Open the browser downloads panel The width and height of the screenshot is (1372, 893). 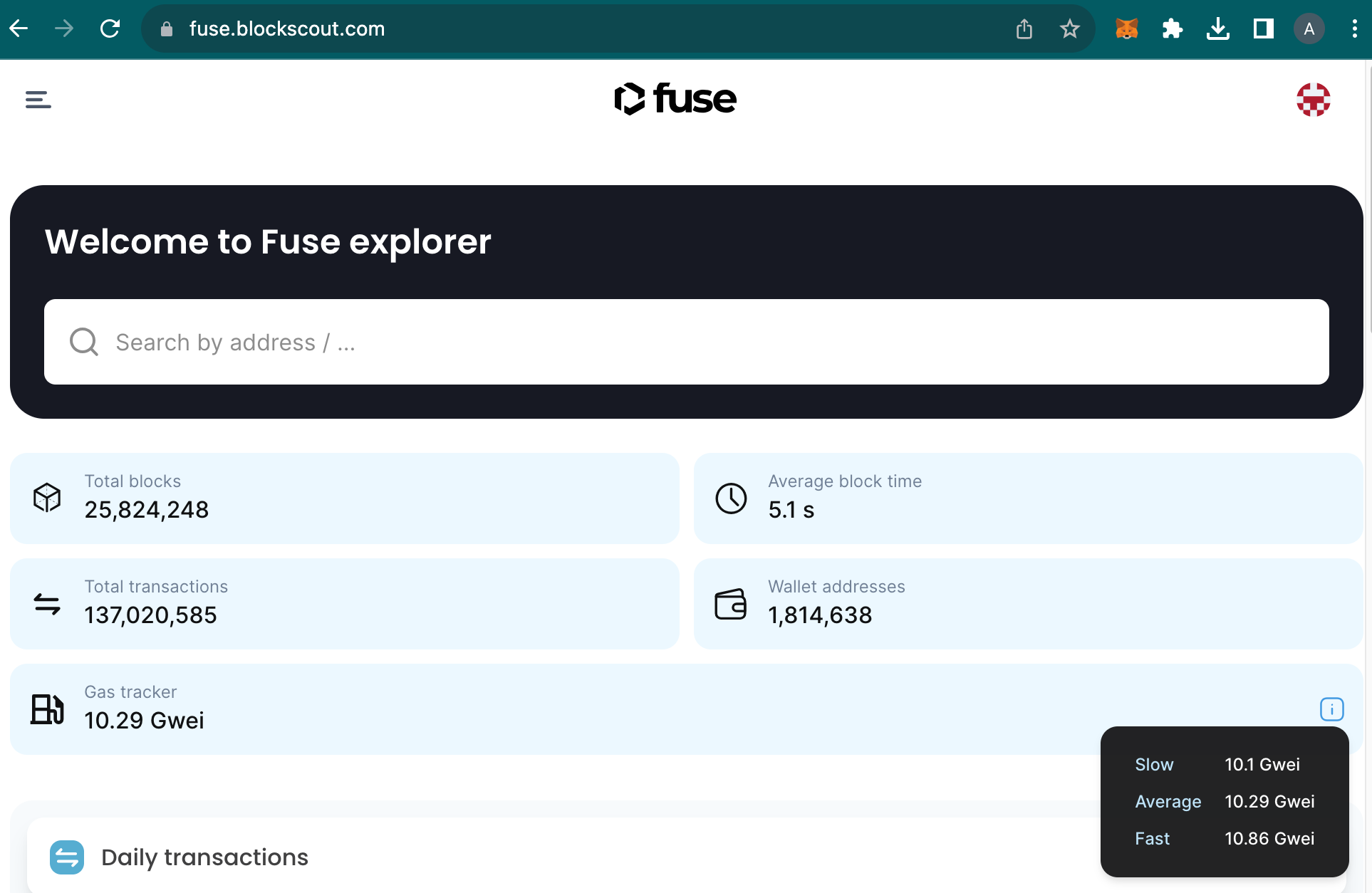point(1218,28)
